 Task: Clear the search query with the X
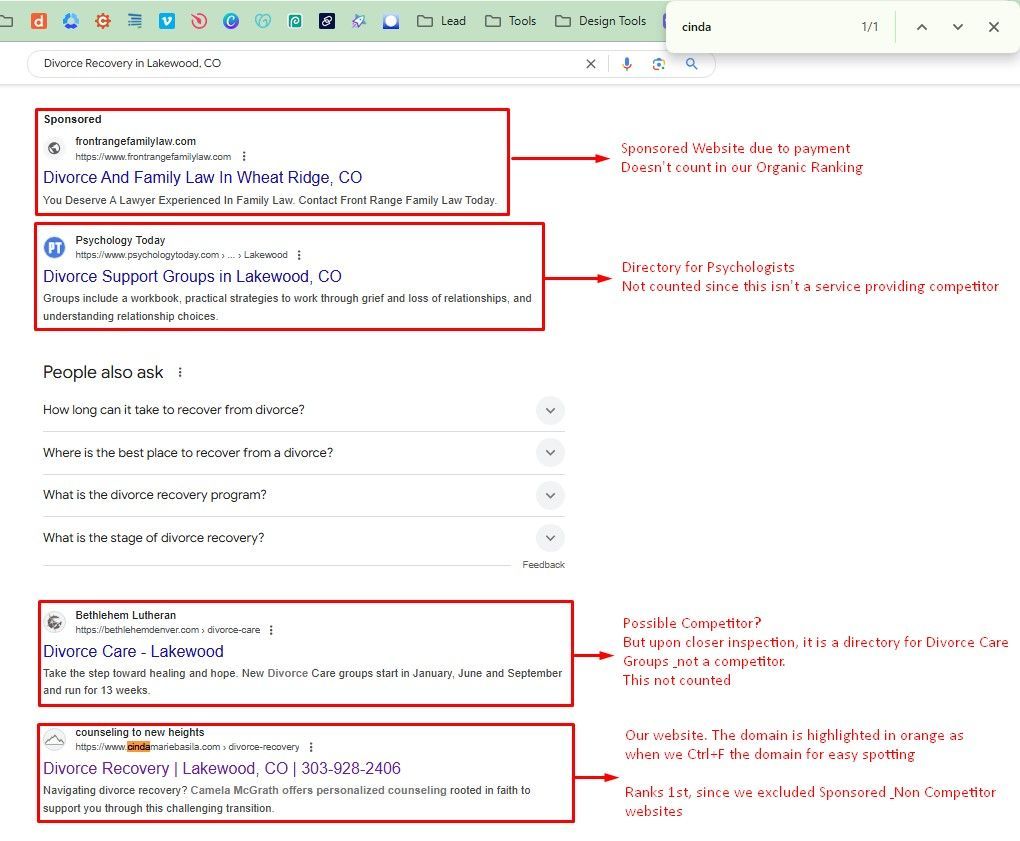[x=591, y=64]
